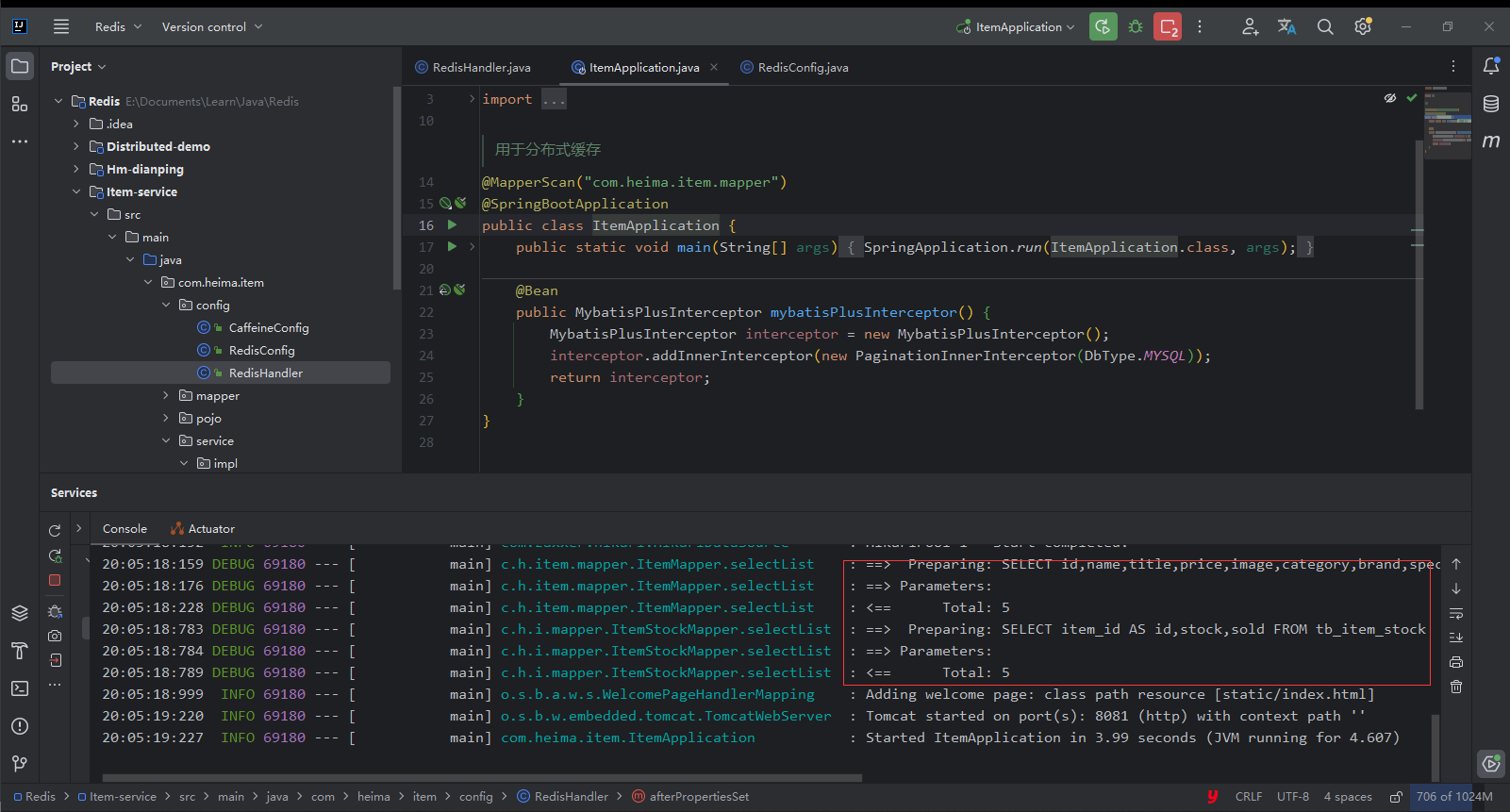Open the translation tool icon
The image size is (1510, 812).
point(1287,26)
